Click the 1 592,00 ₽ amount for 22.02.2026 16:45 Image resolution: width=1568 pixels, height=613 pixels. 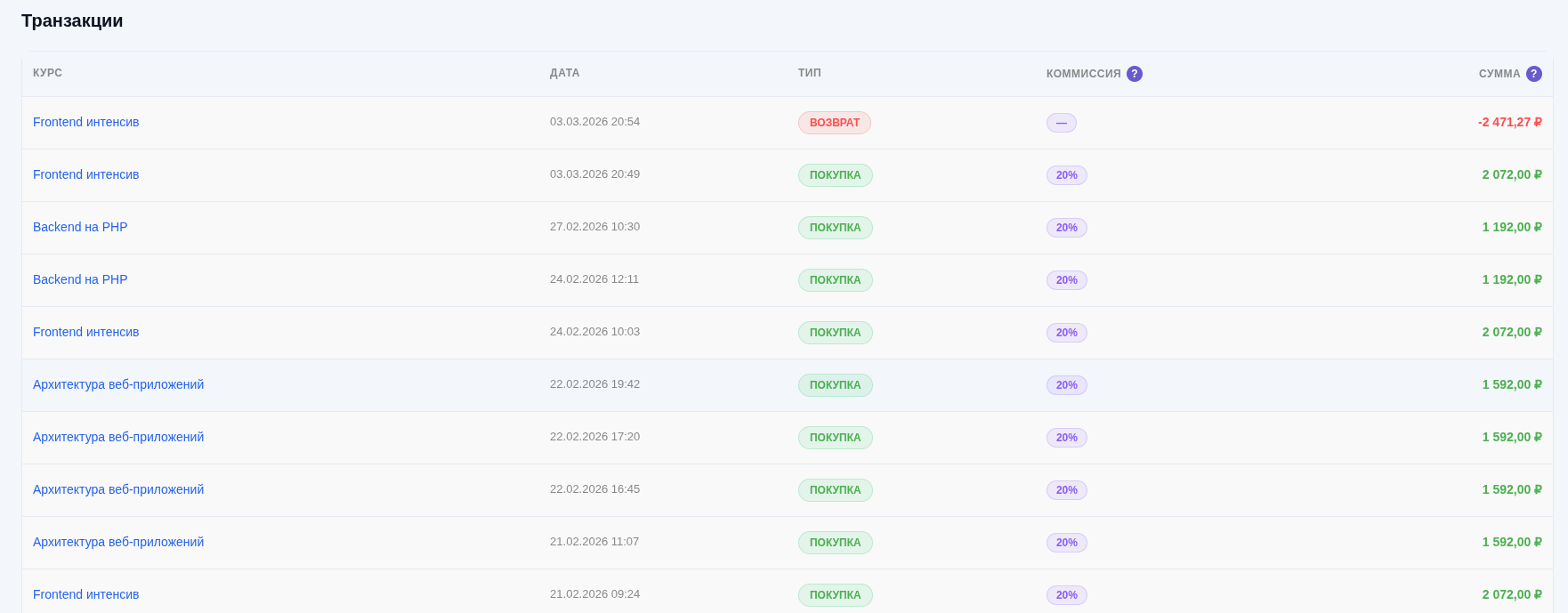point(1511,489)
